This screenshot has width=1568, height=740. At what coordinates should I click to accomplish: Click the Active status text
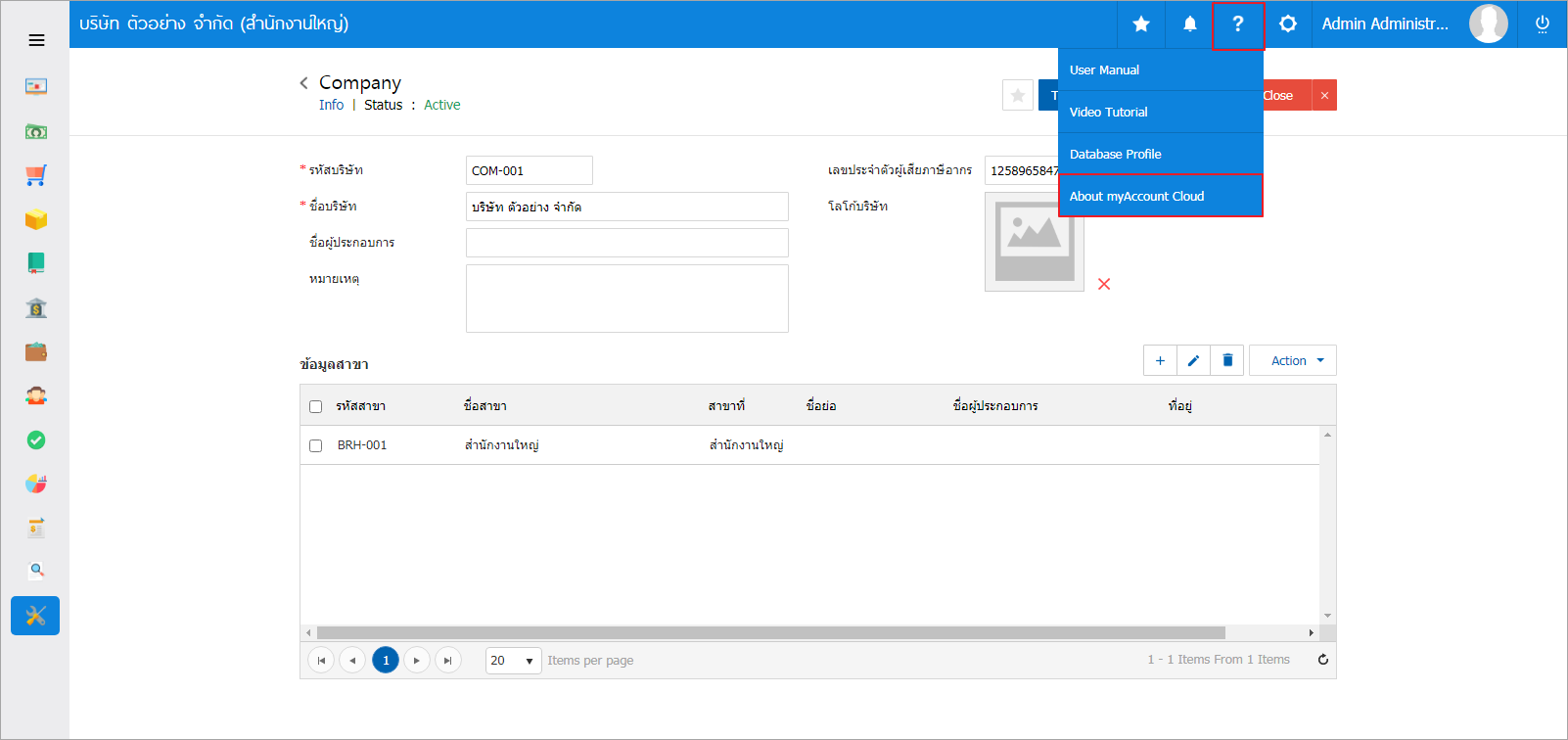442,105
